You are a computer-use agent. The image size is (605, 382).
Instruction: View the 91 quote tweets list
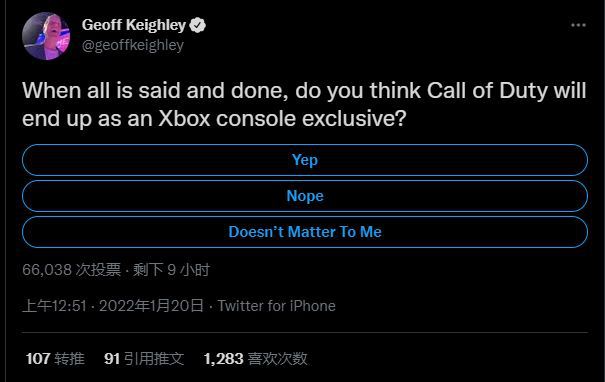pos(144,358)
